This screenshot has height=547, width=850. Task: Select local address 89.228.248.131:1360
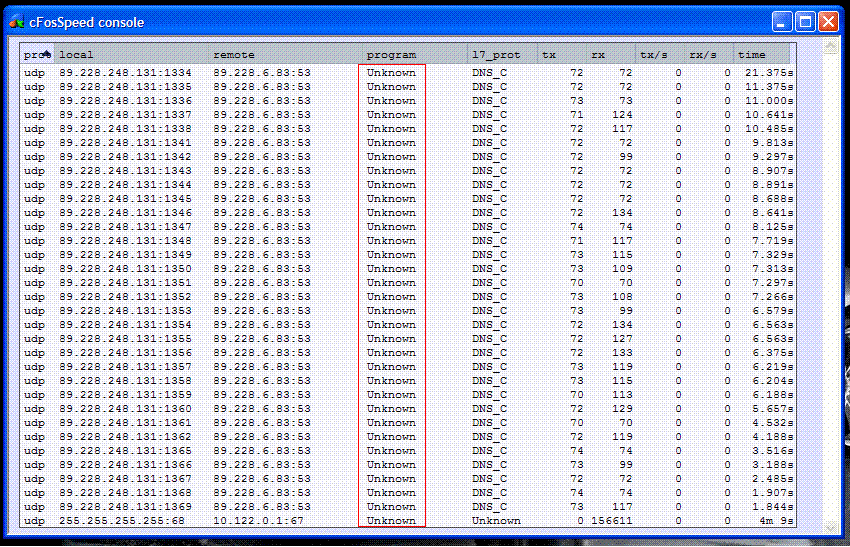click(x=125, y=409)
